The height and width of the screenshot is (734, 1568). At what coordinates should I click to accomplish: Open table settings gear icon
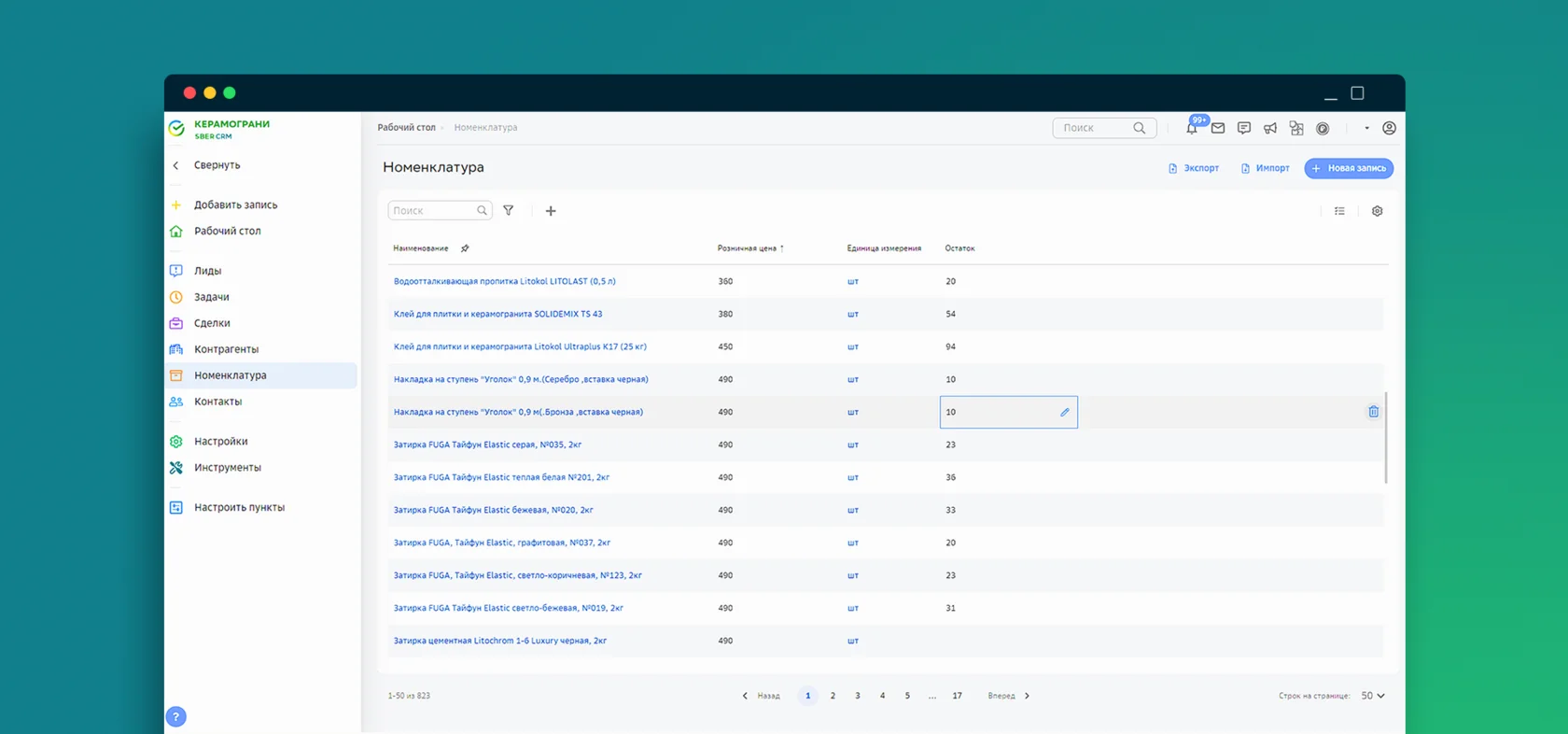point(1377,211)
